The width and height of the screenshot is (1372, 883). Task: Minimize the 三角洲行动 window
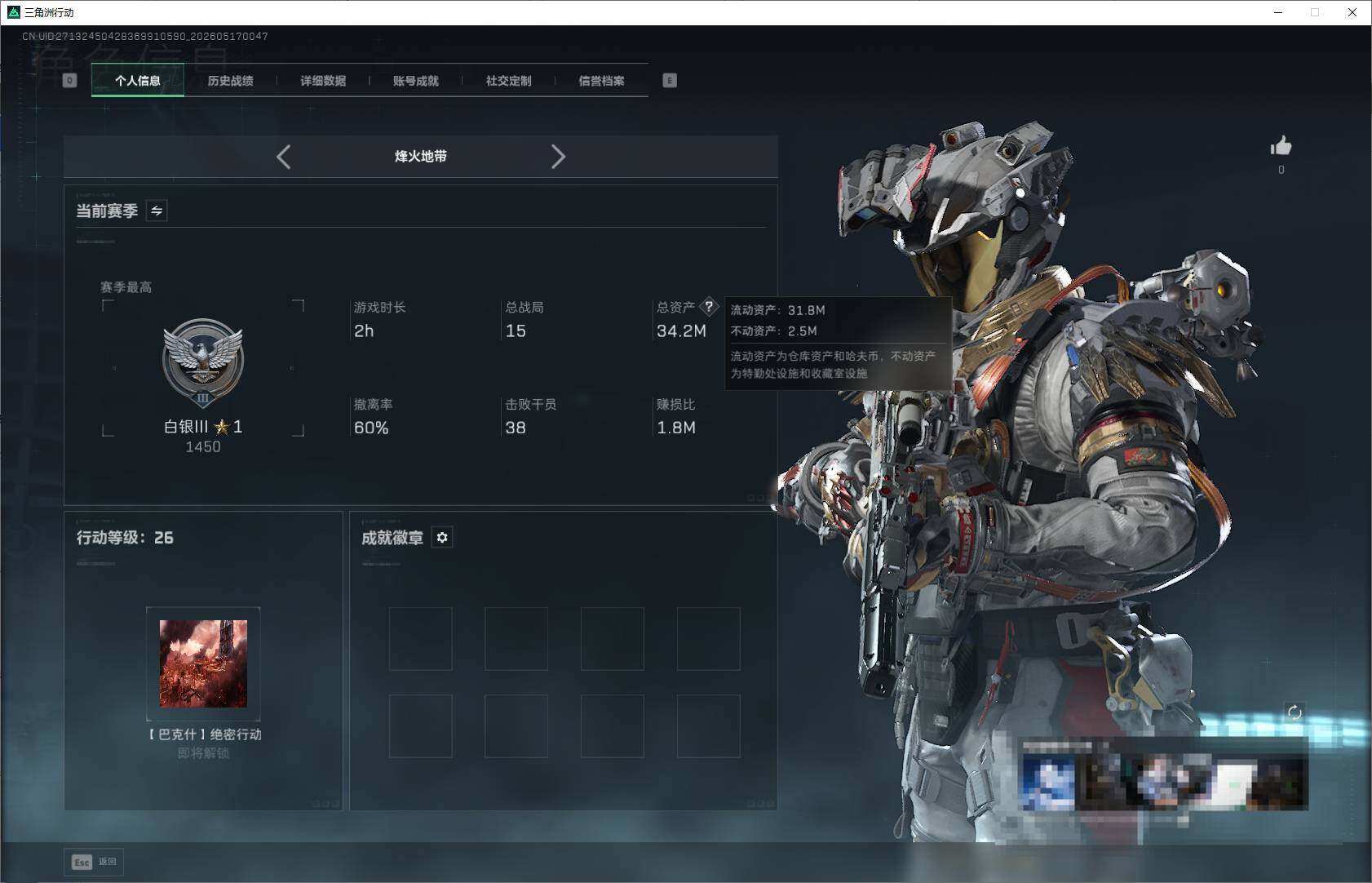(x=1278, y=12)
